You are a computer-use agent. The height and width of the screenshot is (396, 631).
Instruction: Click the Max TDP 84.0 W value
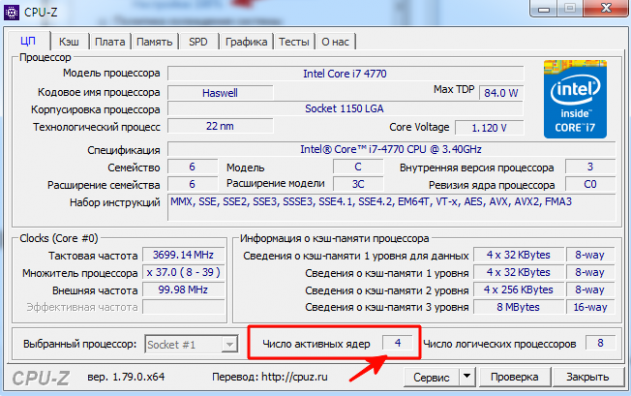[x=501, y=93]
